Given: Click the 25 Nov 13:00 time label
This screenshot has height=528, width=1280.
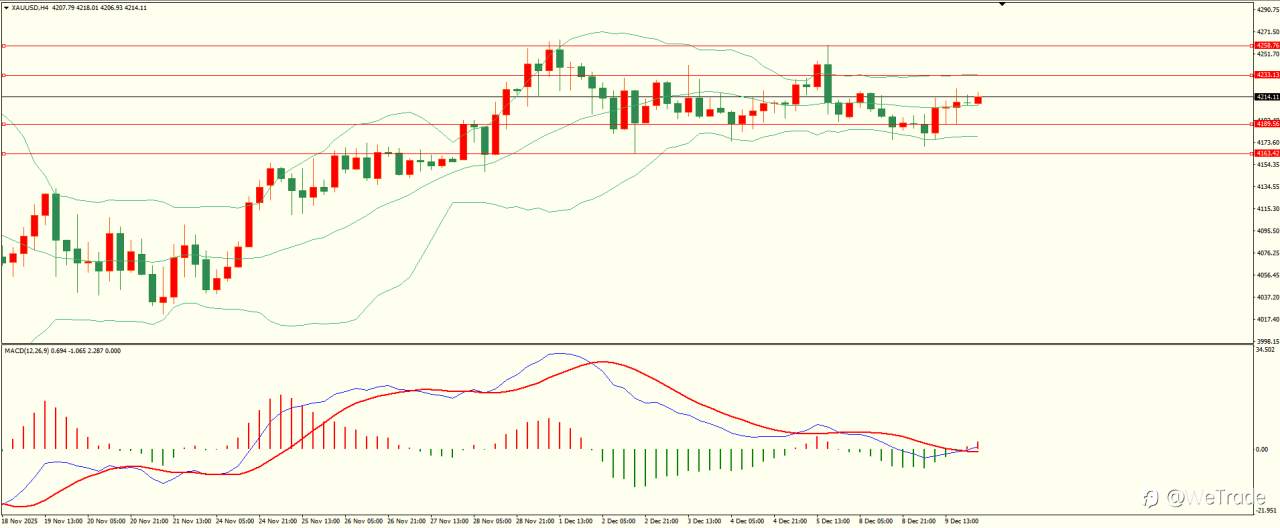Looking at the screenshot, I should coord(320,521).
